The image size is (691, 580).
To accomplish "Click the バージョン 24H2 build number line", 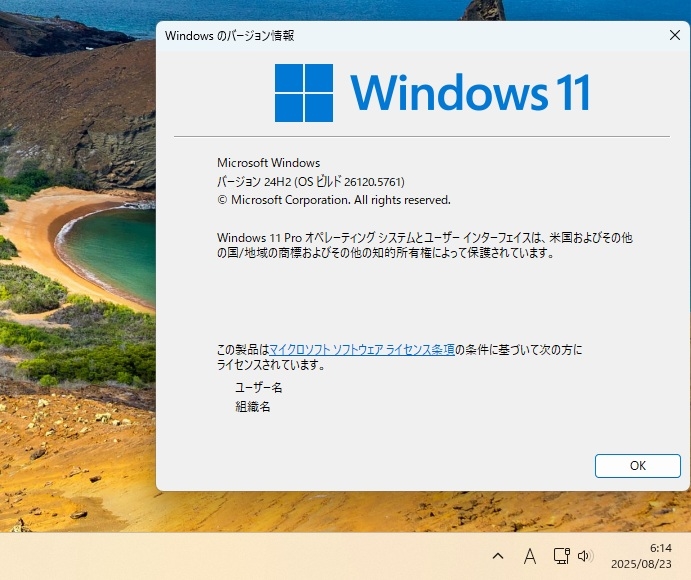I will point(311,182).
